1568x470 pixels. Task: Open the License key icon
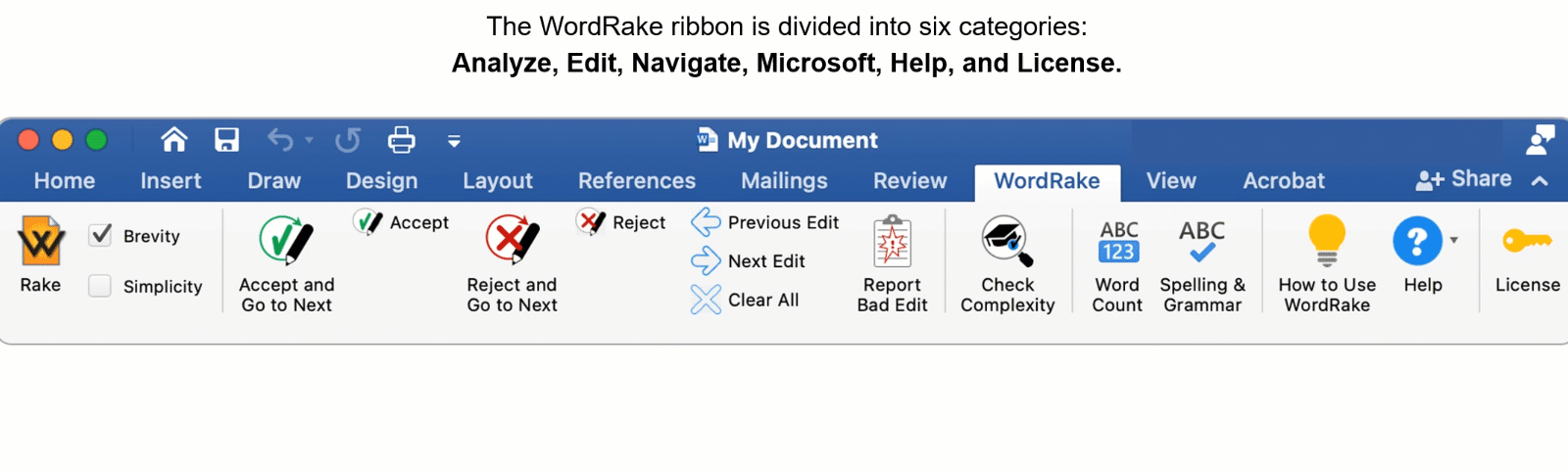click(1527, 240)
